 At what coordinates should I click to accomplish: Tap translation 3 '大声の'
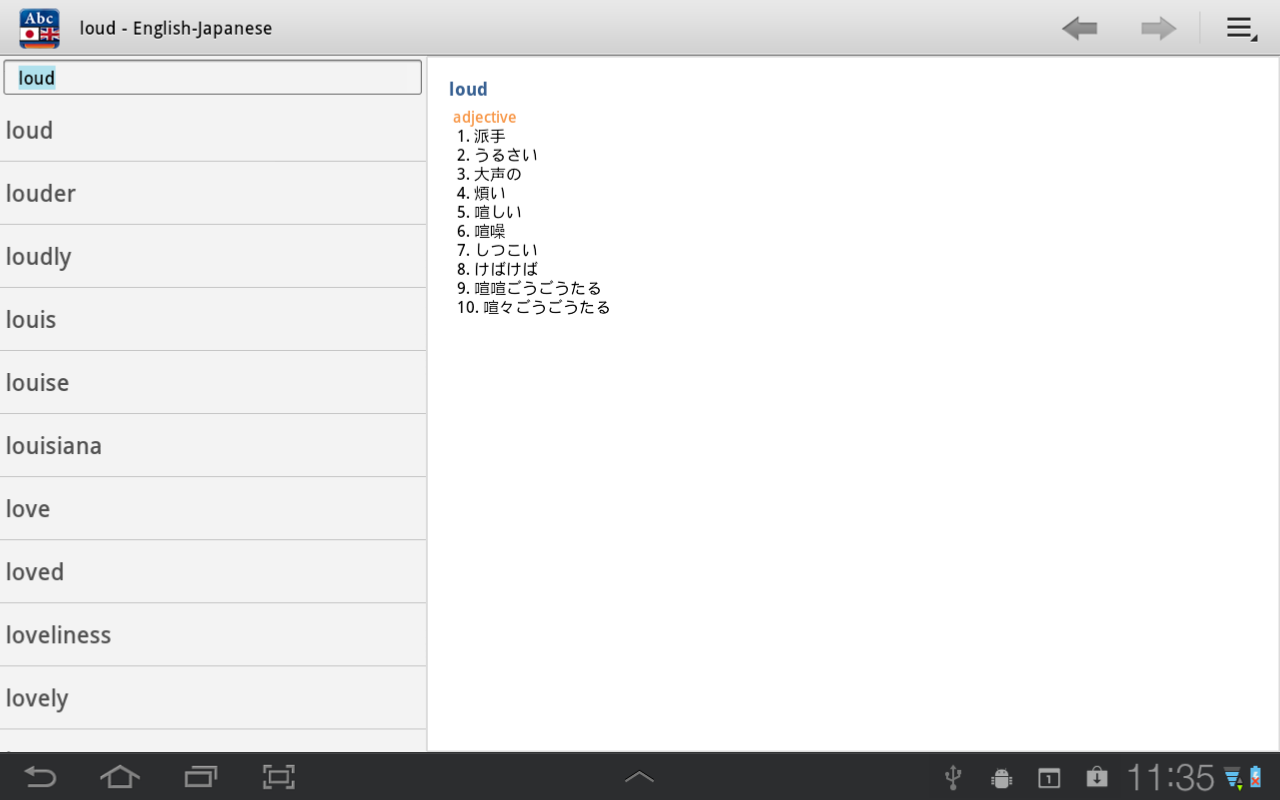click(x=498, y=174)
